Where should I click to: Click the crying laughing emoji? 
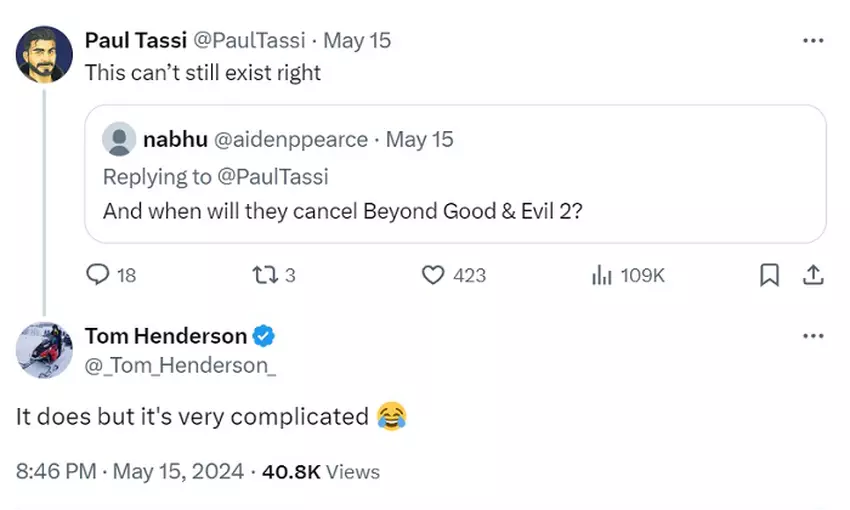click(391, 417)
